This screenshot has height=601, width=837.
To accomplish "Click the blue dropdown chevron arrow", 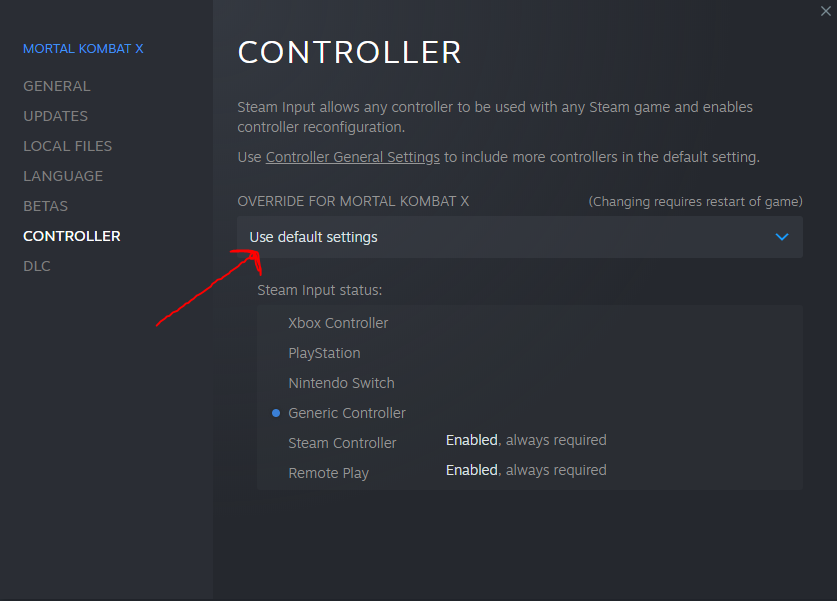I will tap(781, 237).
